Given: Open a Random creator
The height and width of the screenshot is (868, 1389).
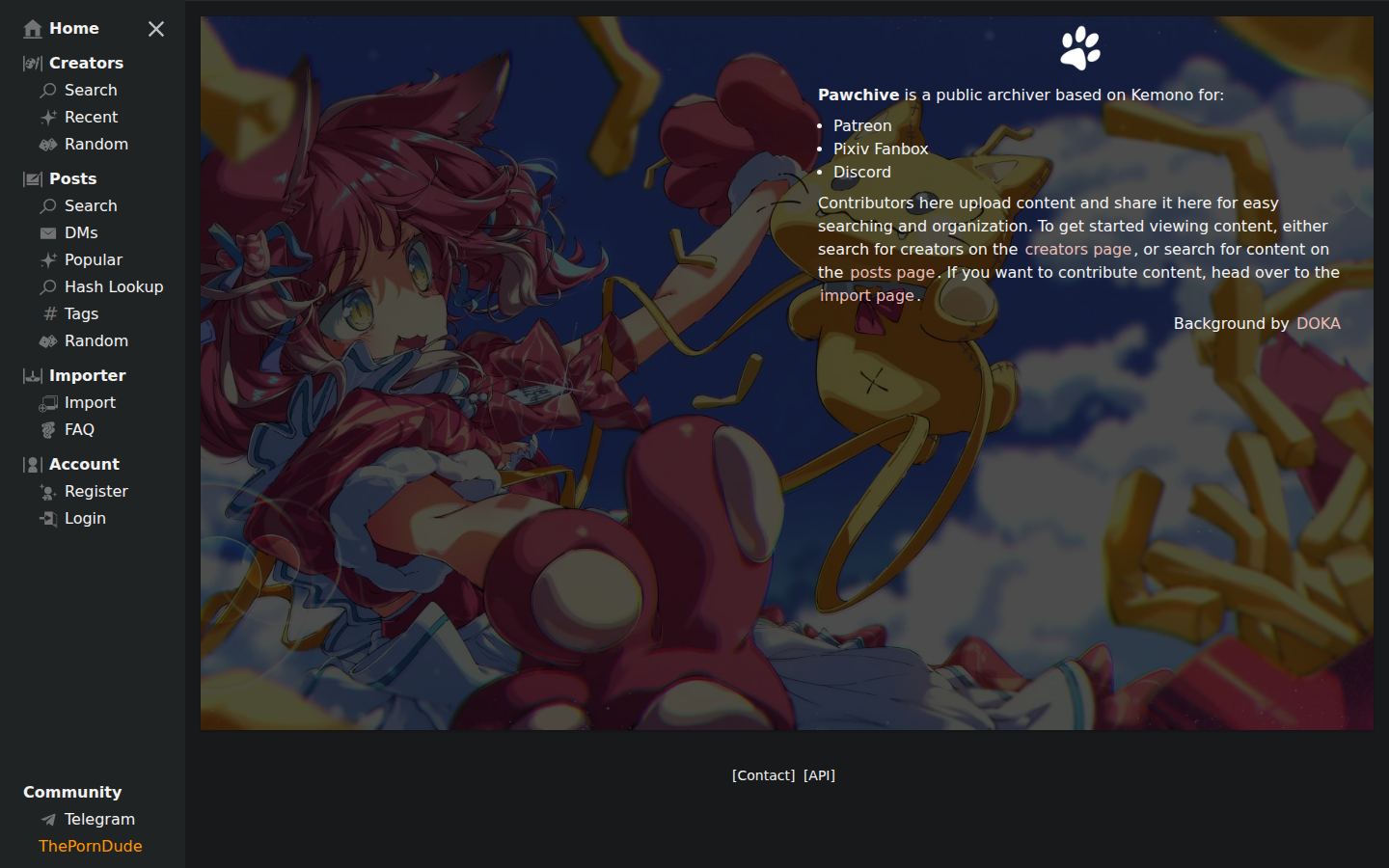Looking at the screenshot, I should click(96, 145).
